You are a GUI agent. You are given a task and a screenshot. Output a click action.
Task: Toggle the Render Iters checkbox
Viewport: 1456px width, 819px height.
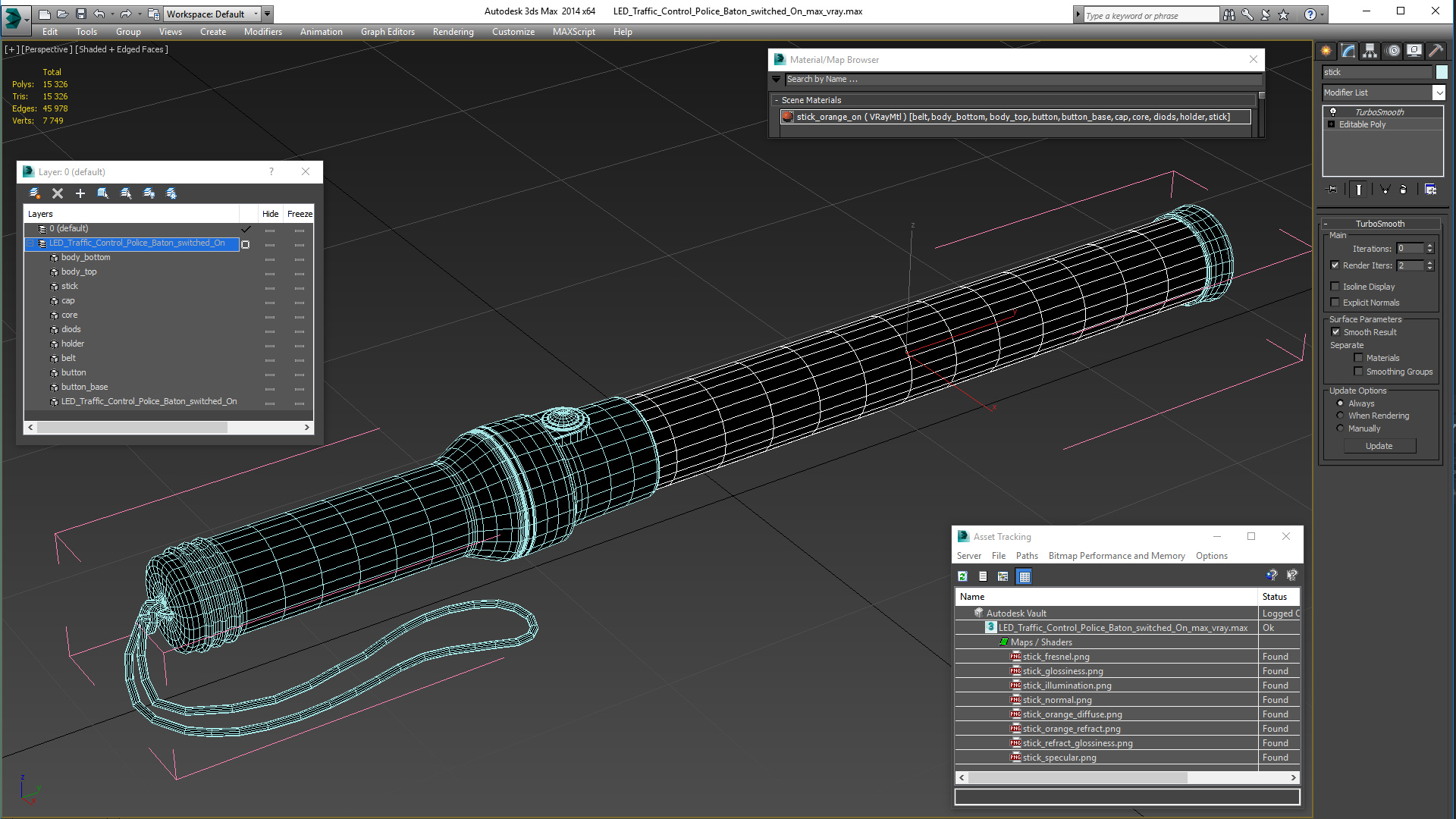(x=1335, y=265)
